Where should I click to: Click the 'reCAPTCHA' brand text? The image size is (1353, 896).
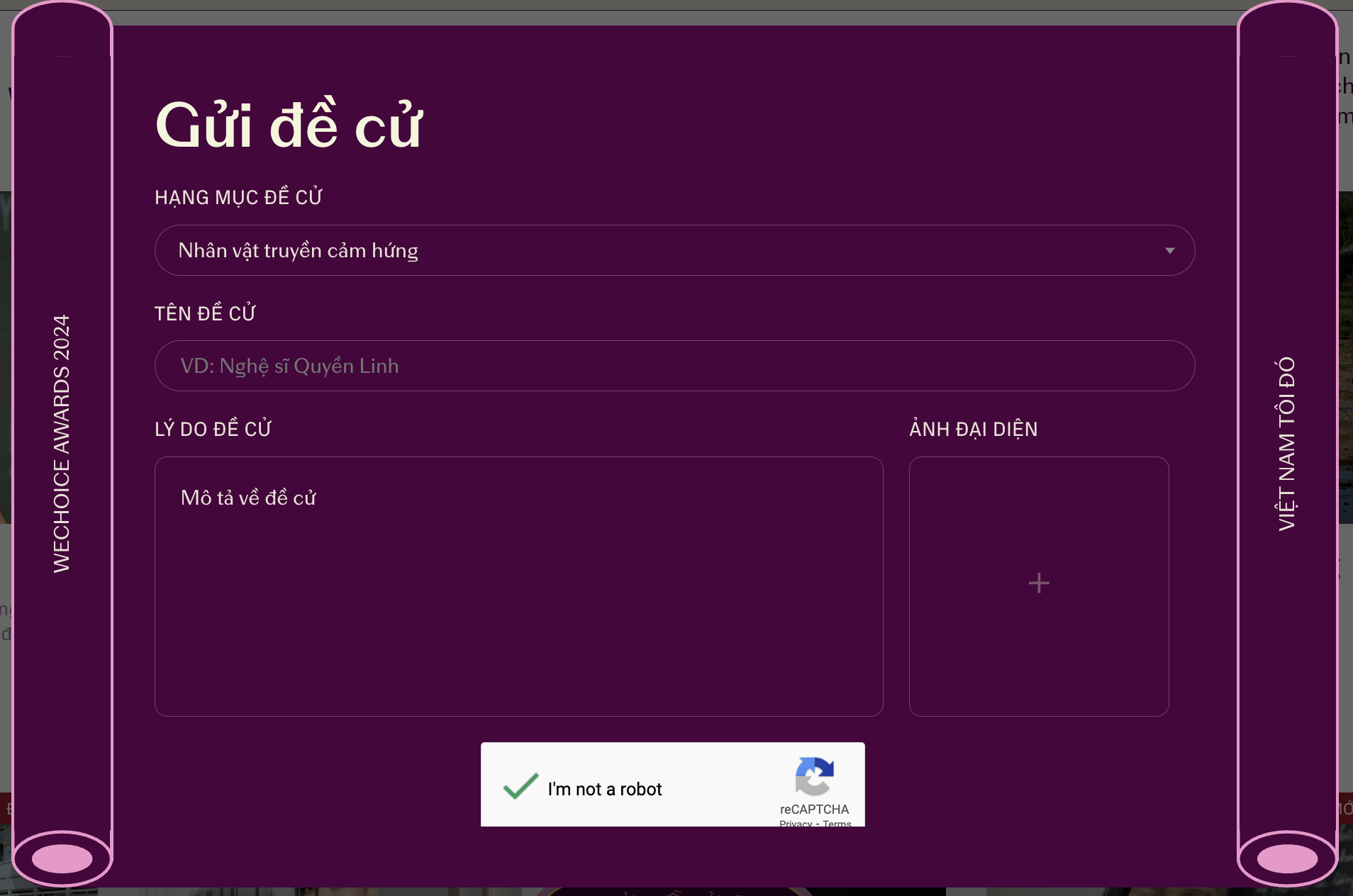point(814,809)
